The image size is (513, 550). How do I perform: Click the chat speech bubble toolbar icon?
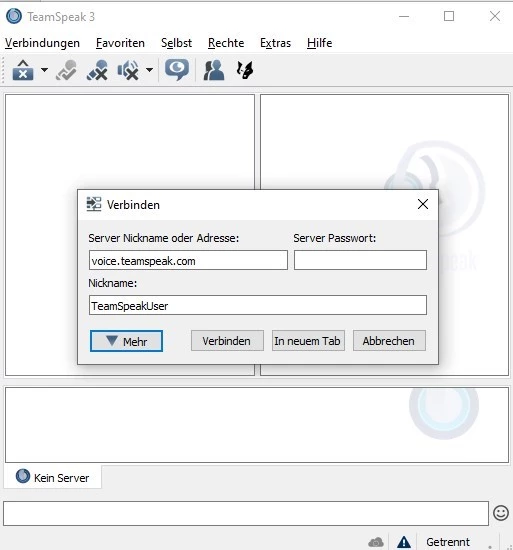pyautogui.click(x=177, y=70)
